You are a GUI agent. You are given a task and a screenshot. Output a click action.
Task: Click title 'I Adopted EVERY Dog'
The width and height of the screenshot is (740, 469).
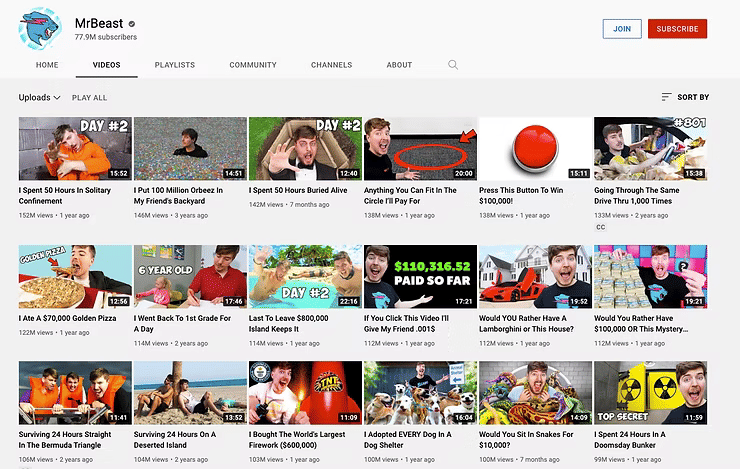pyautogui.click(x=407, y=439)
